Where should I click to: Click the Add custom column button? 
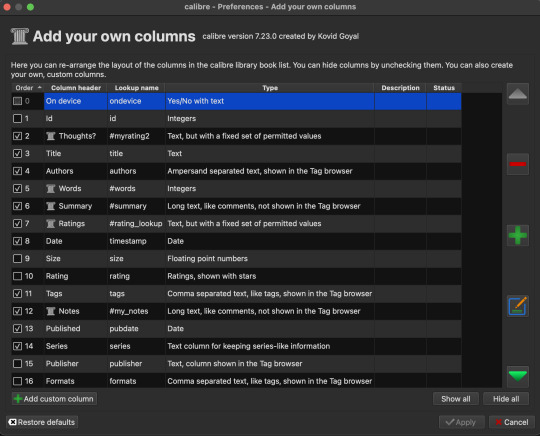tap(54, 399)
